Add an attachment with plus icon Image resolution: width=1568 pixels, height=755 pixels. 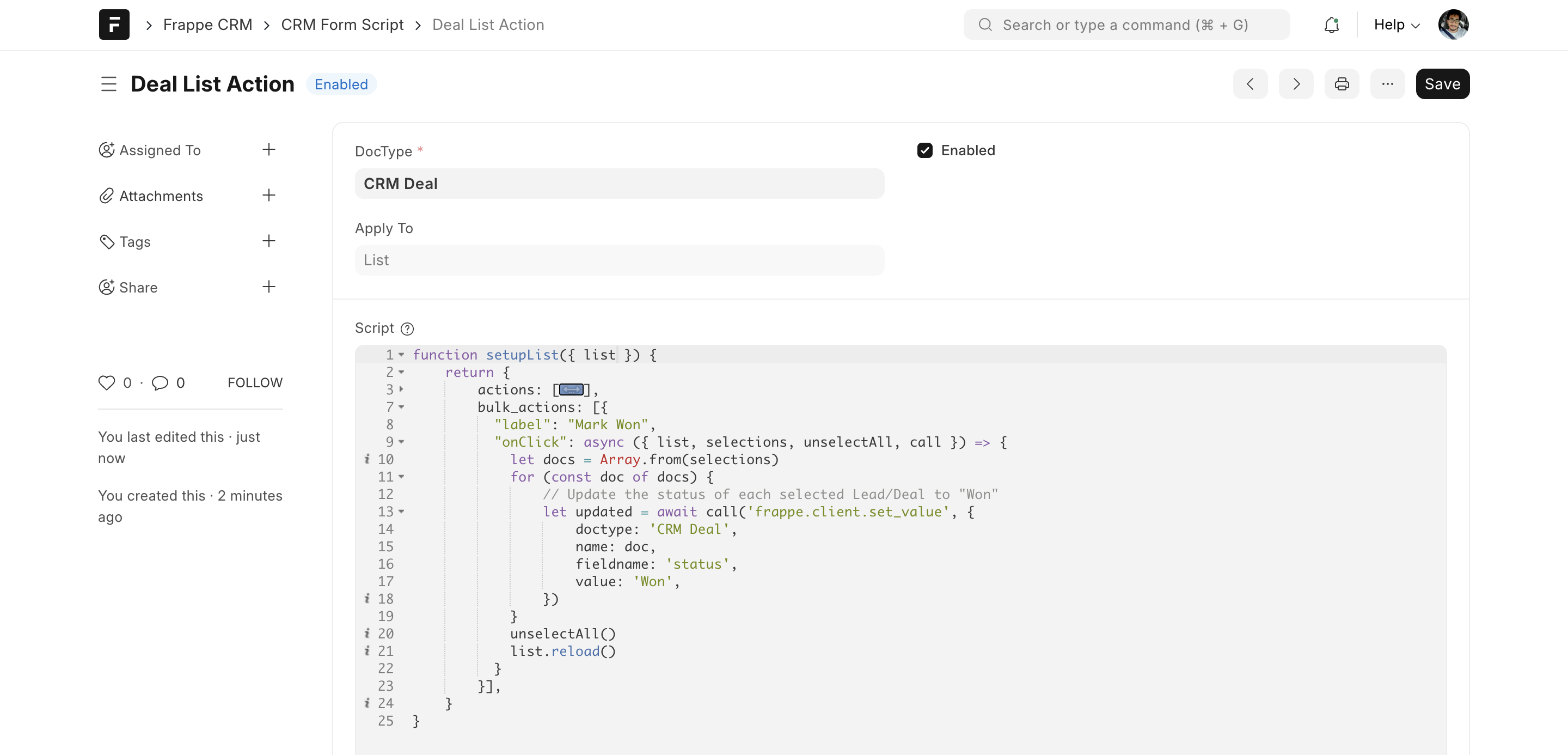tap(268, 196)
